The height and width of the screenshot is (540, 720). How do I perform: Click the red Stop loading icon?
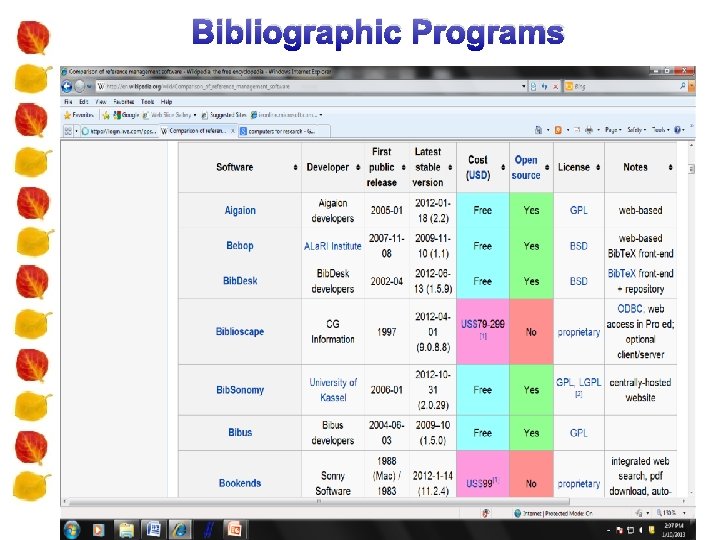point(555,86)
